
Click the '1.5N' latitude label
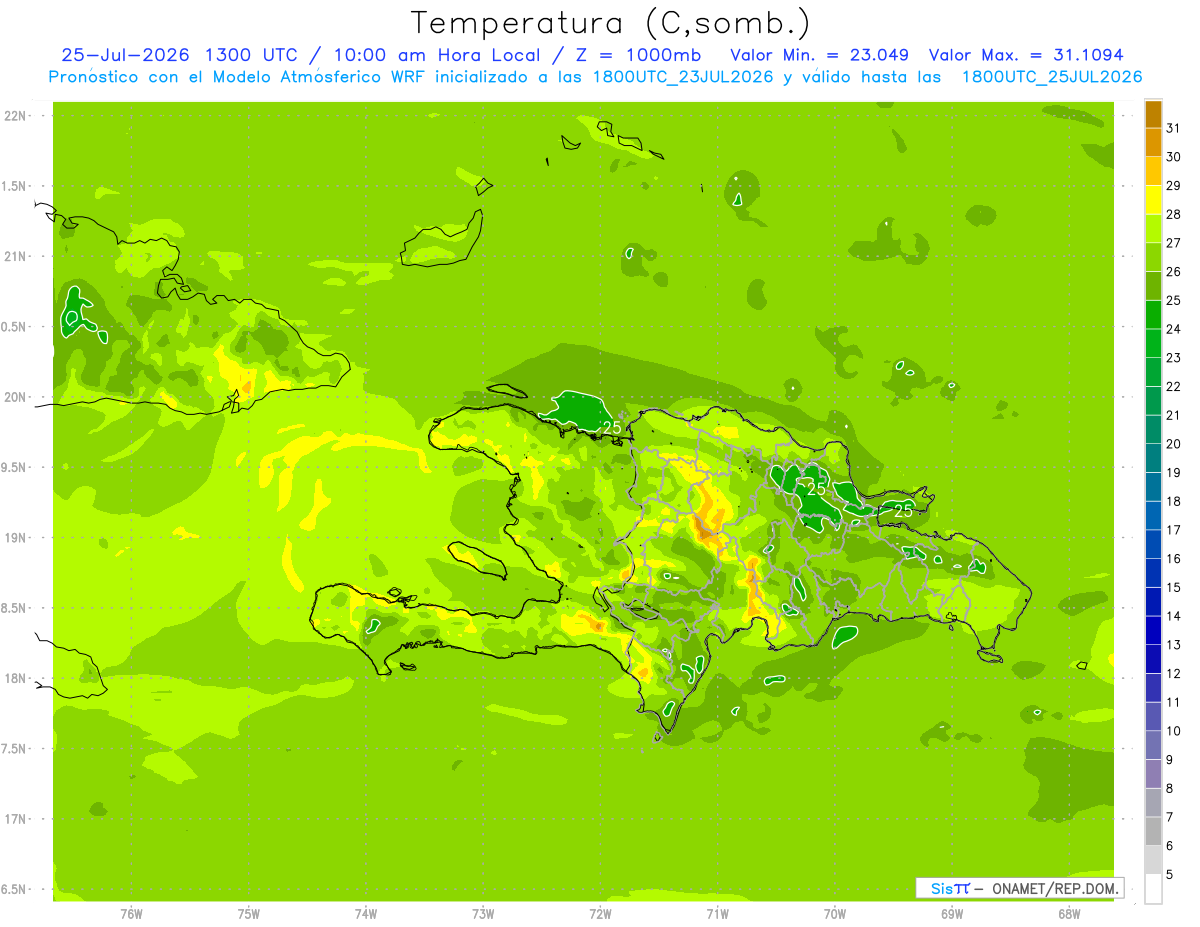(x=15, y=187)
